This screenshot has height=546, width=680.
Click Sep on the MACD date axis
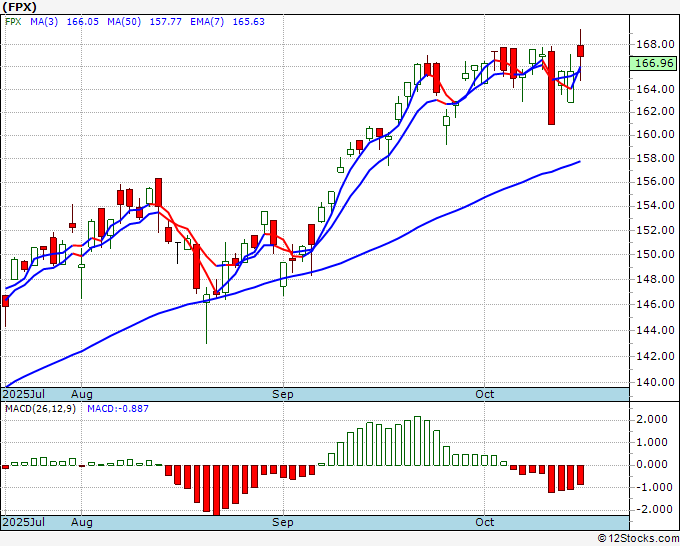[x=283, y=522]
